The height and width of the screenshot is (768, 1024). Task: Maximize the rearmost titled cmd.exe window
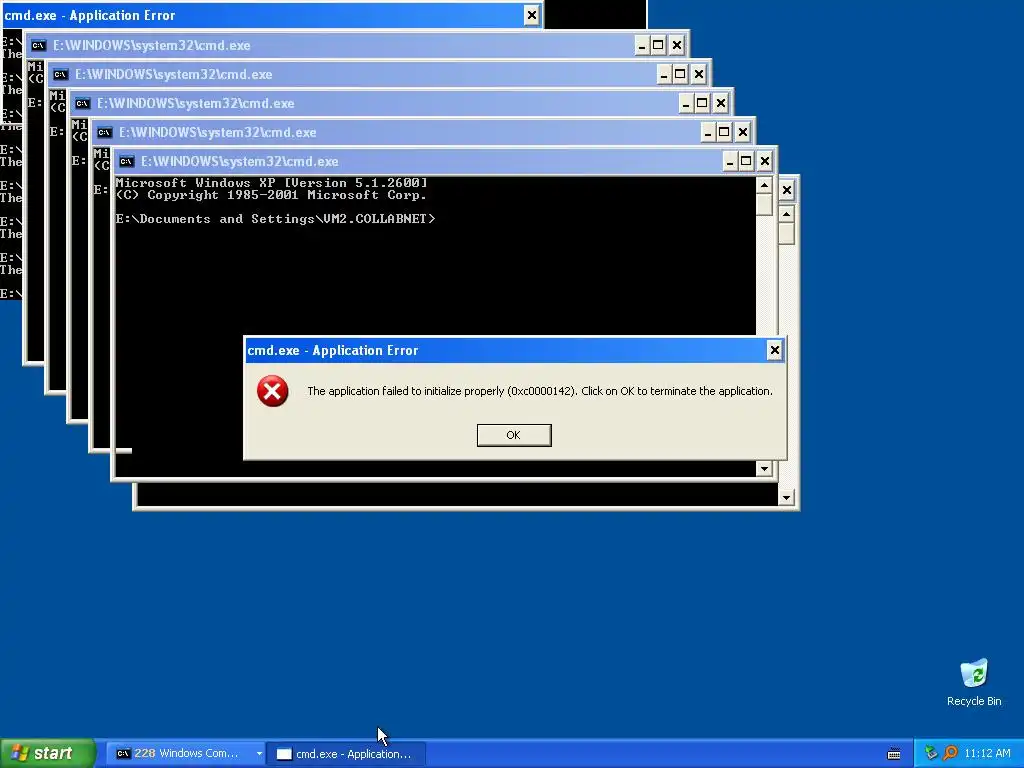658,45
